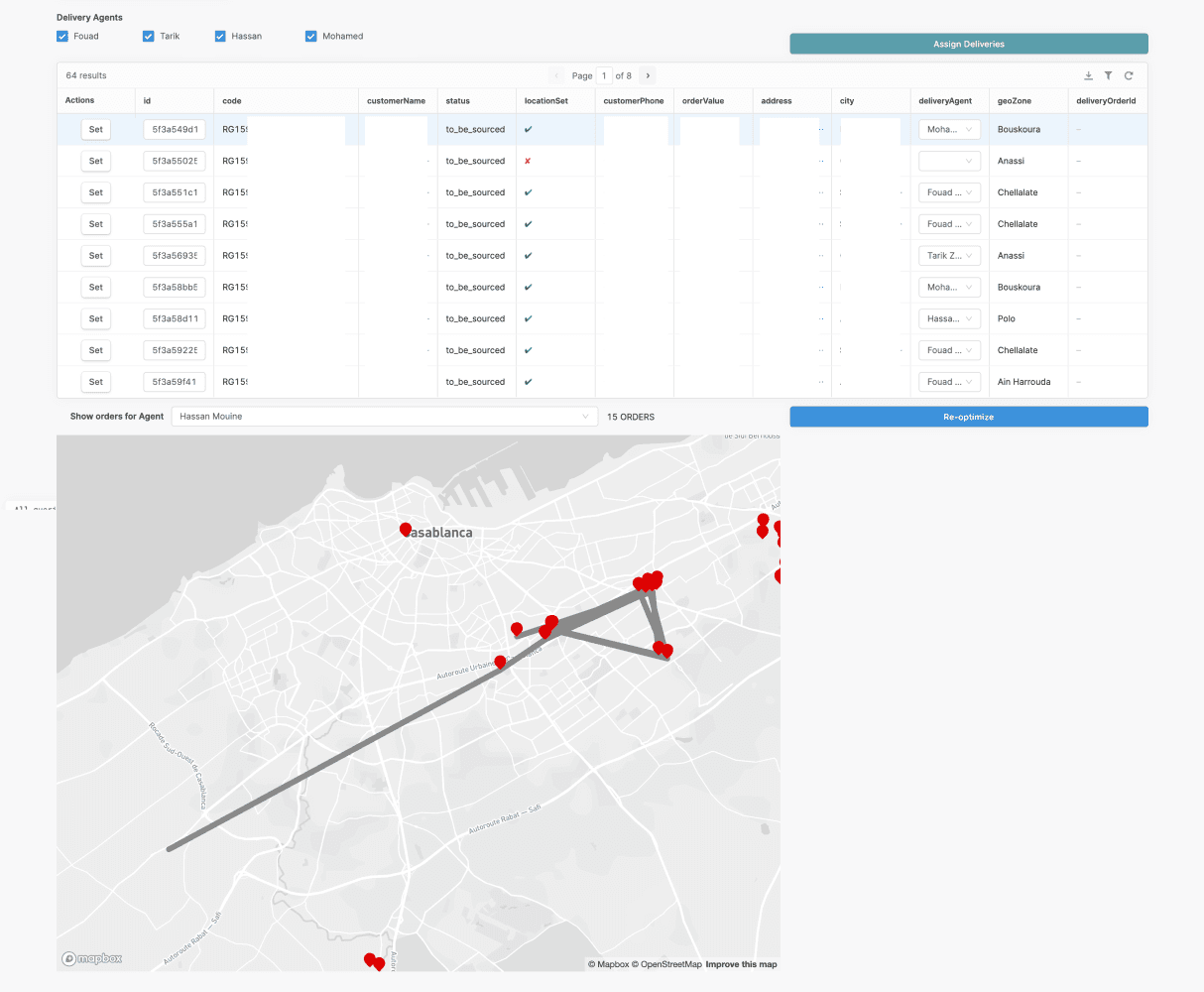Click the deliveryOrderId column header
The image size is (1204, 992).
point(1106,101)
